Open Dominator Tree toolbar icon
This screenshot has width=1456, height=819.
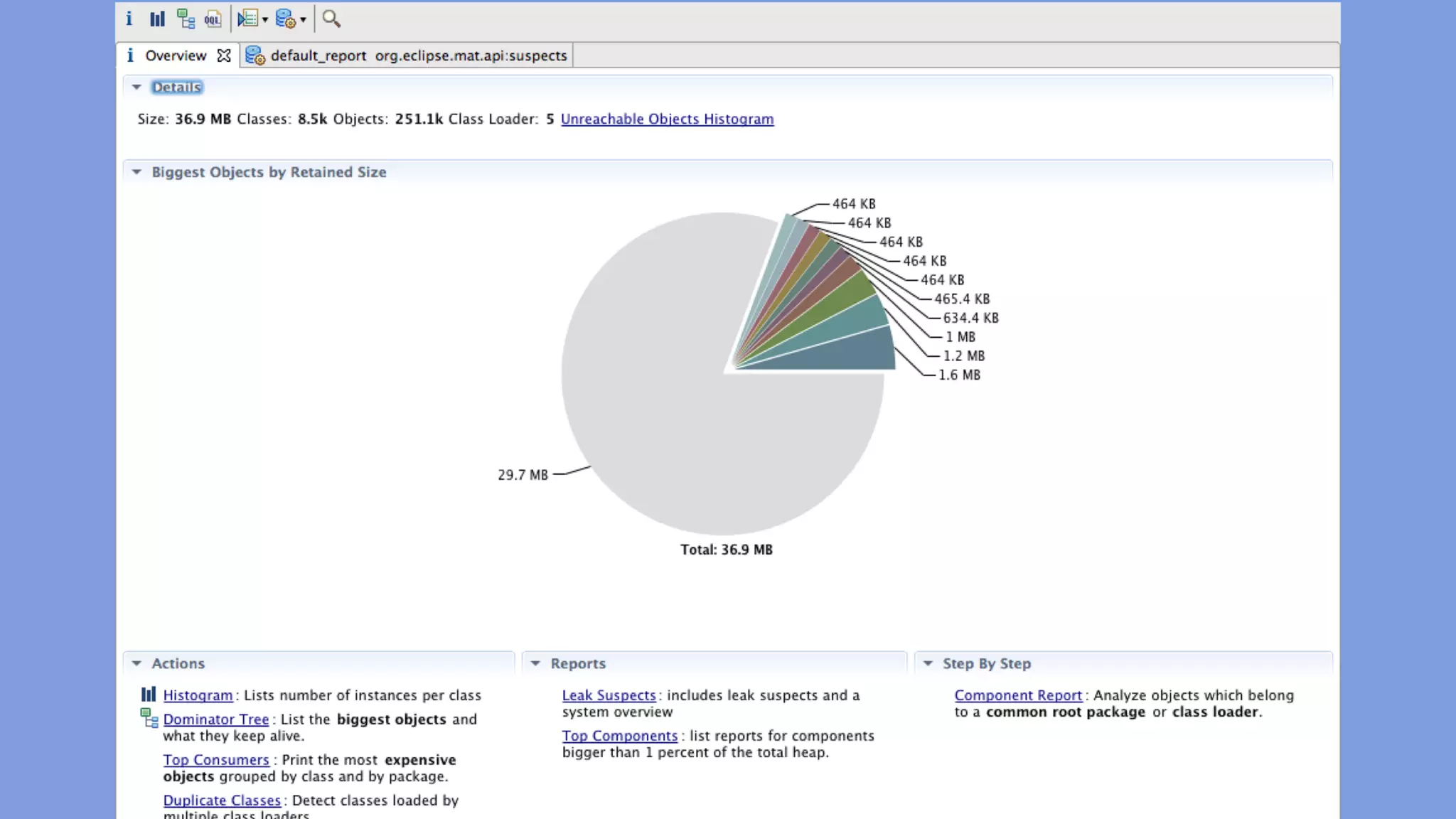coord(186,18)
